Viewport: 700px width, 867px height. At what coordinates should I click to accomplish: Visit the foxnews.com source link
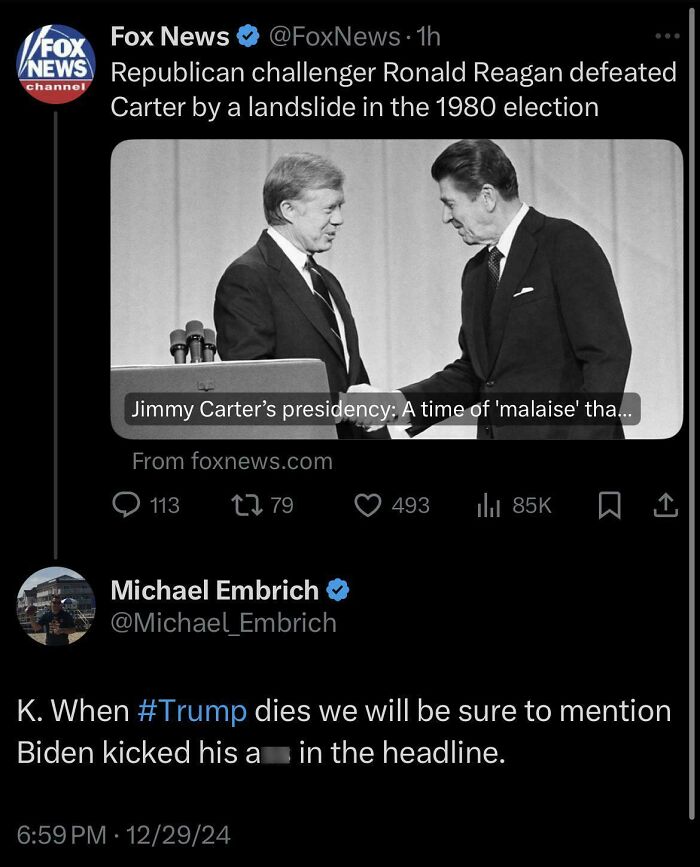[x=232, y=463]
